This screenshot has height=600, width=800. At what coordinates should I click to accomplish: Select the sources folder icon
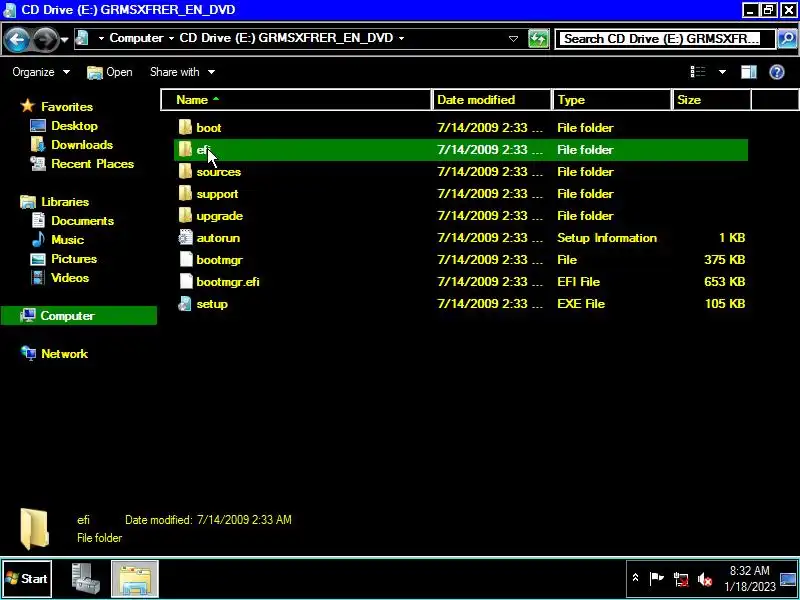(186, 171)
